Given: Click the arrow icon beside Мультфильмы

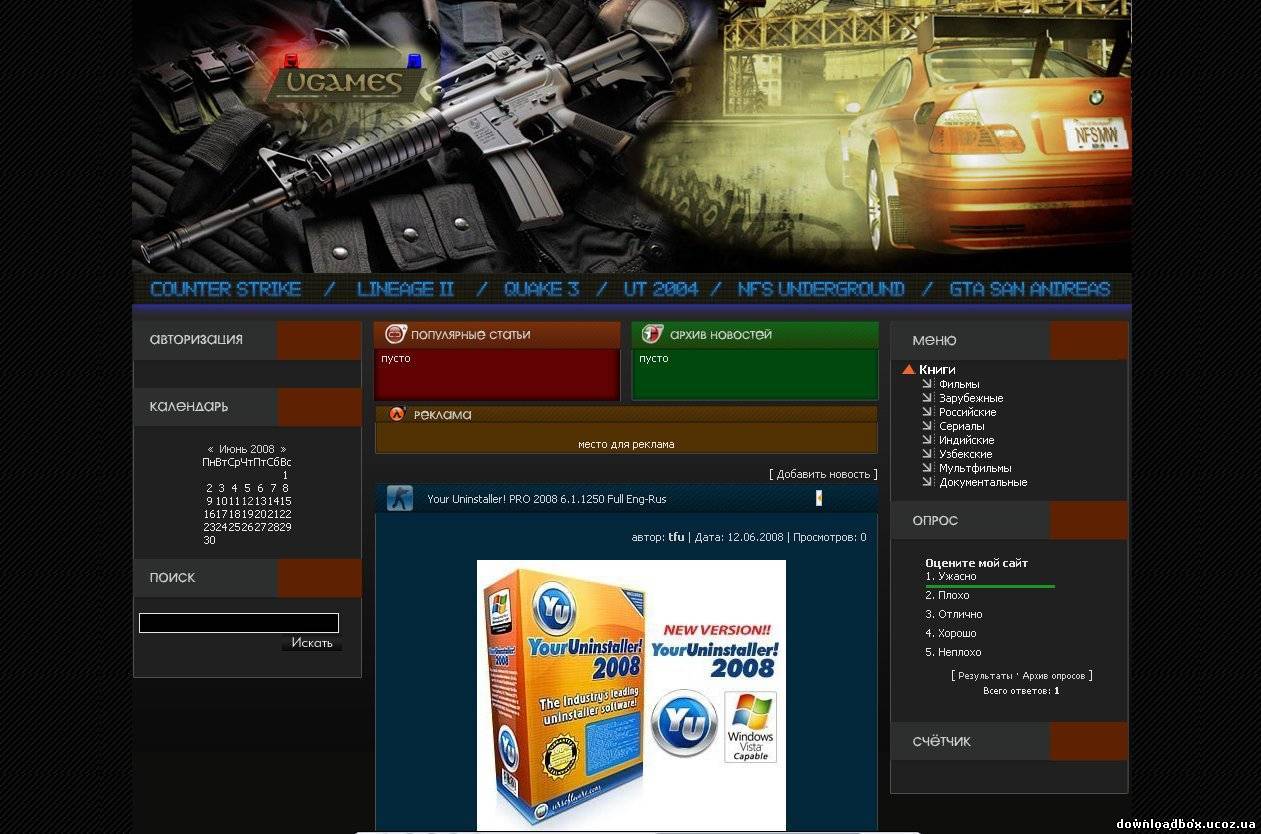Looking at the screenshot, I should 927,468.
